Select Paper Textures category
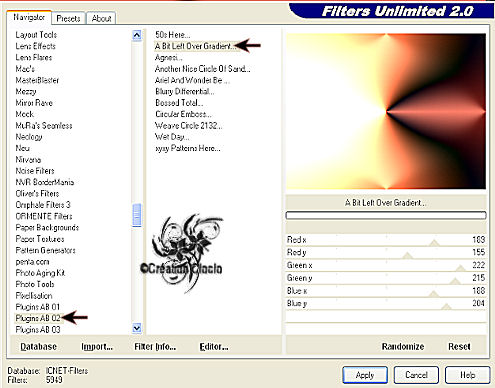495x388 pixels. tap(40, 239)
